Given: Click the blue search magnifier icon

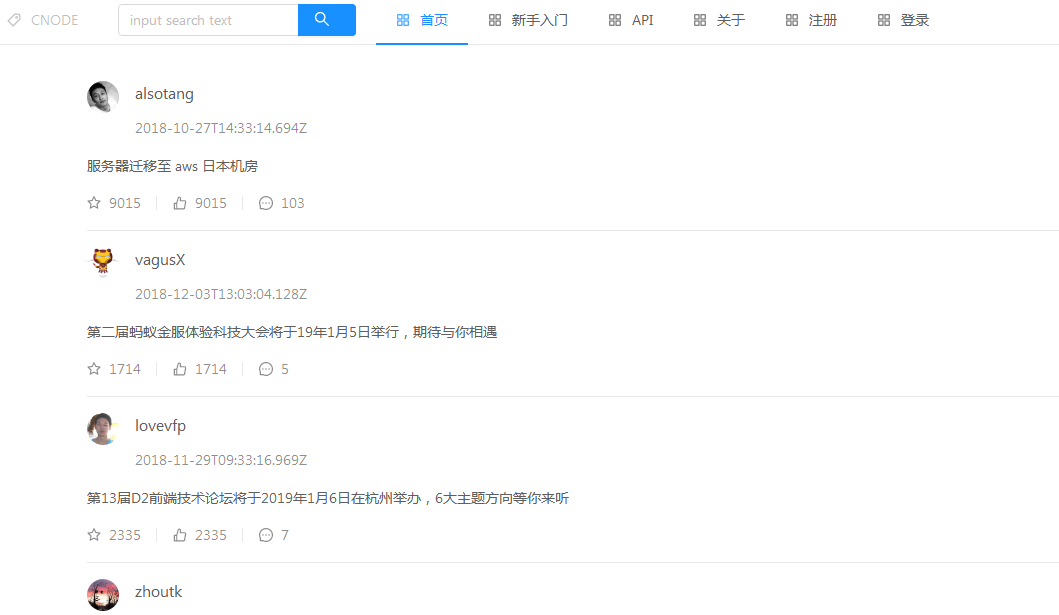Looking at the screenshot, I should [327, 19].
